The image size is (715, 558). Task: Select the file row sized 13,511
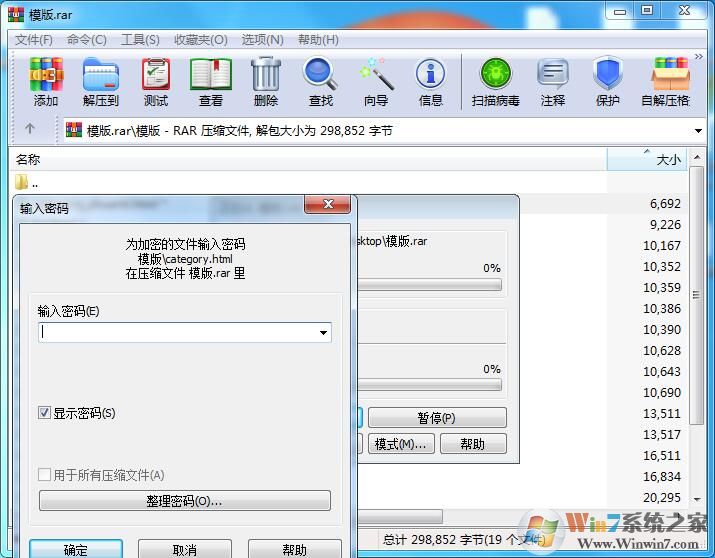coord(662,413)
